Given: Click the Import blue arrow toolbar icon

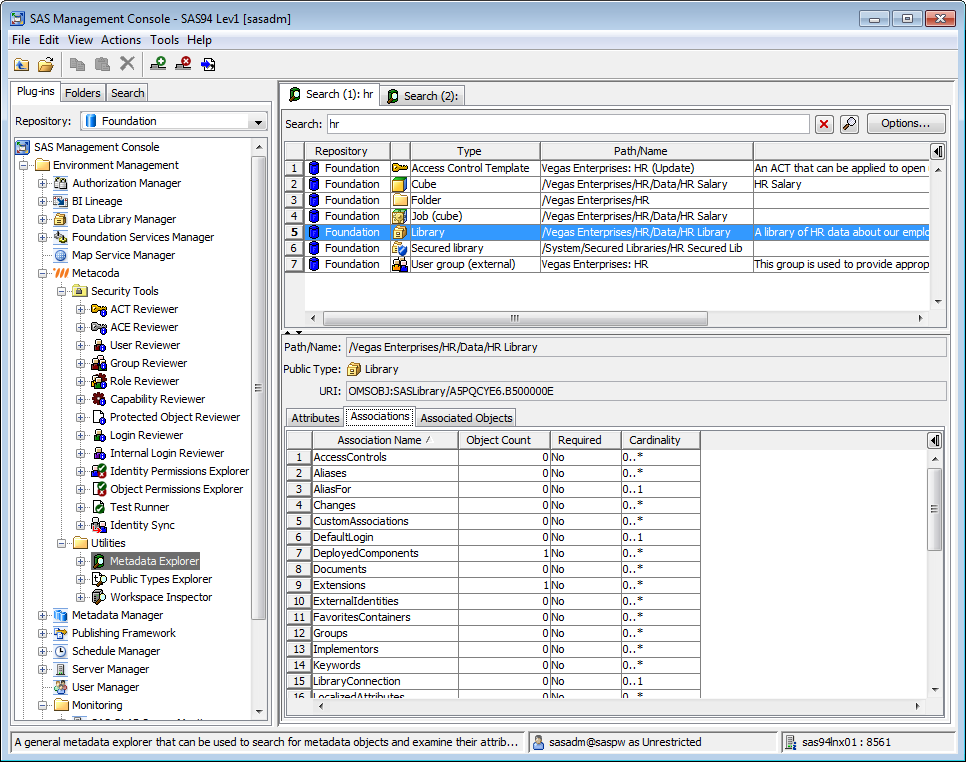Looking at the screenshot, I should click(208, 64).
